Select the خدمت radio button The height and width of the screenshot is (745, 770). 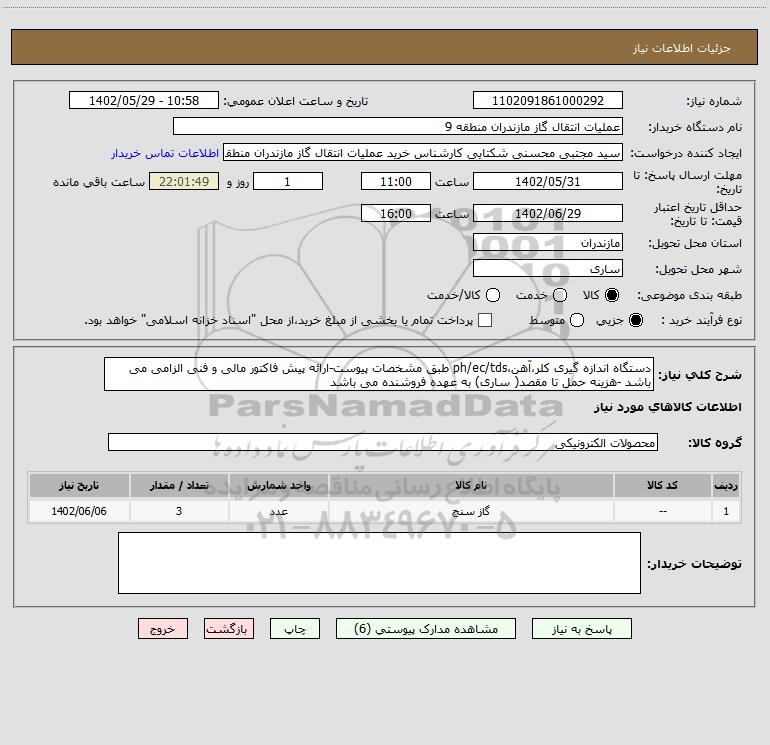pyautogui.click(x=560, y=295)
